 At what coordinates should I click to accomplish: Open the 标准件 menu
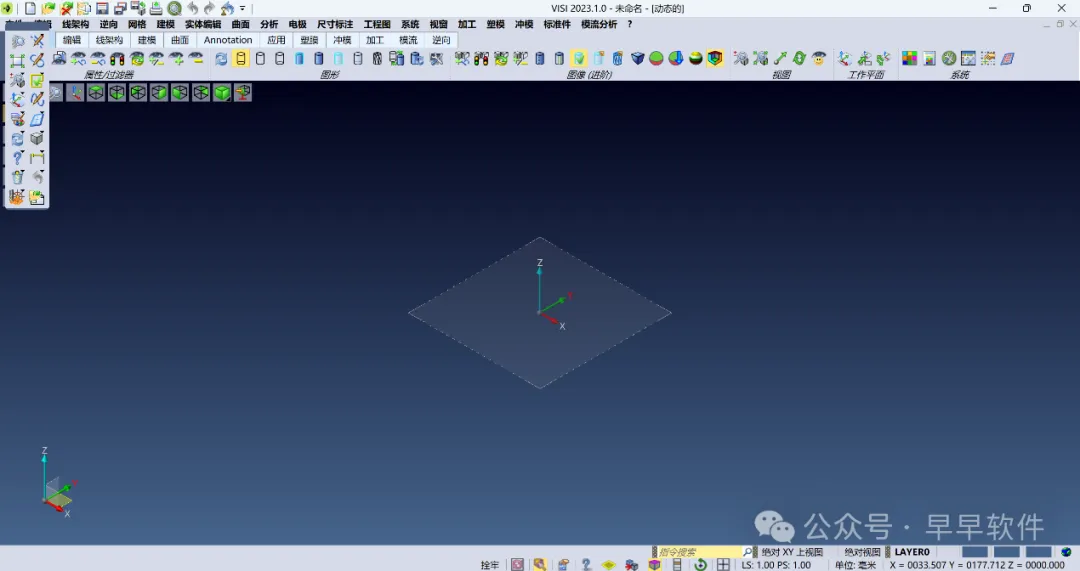click(557, 24)
